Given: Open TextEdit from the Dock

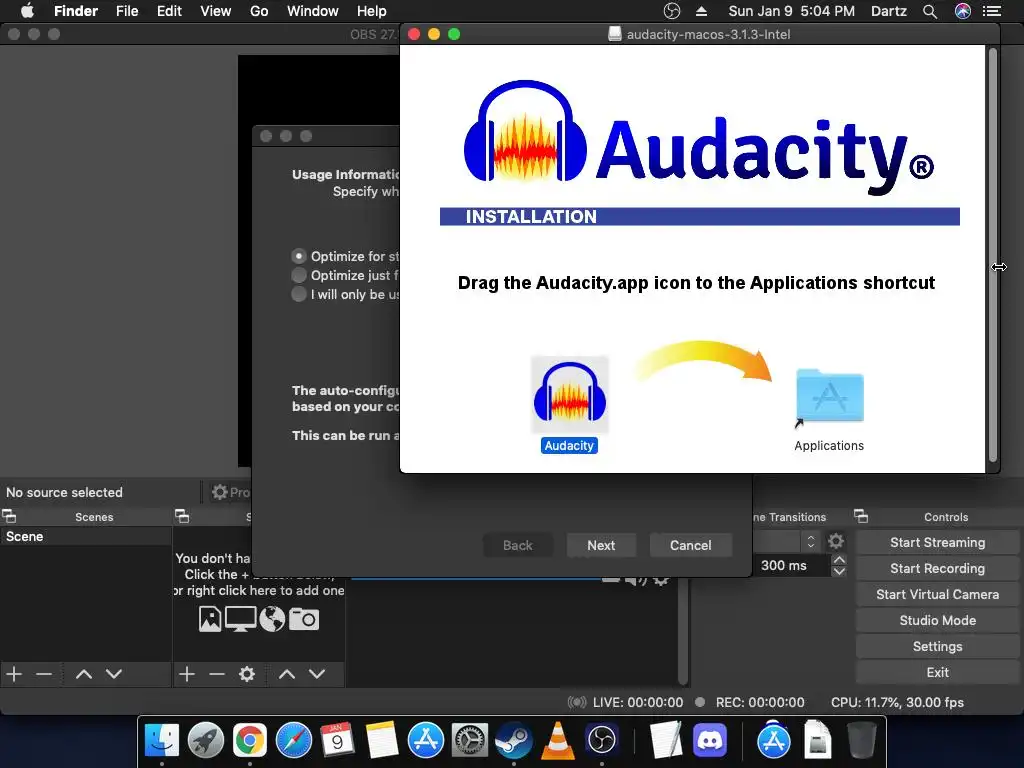Looking at the screenshot, I should point(666,741).
